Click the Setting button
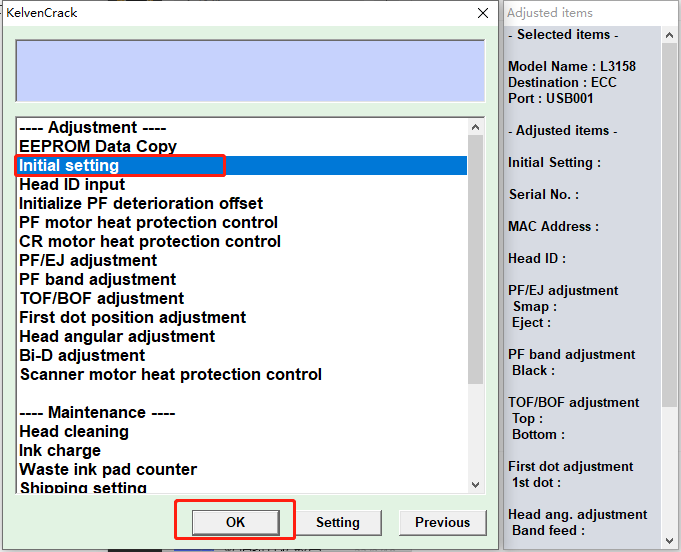The width and height of the screenshot is (681, 552). (337, 522)
